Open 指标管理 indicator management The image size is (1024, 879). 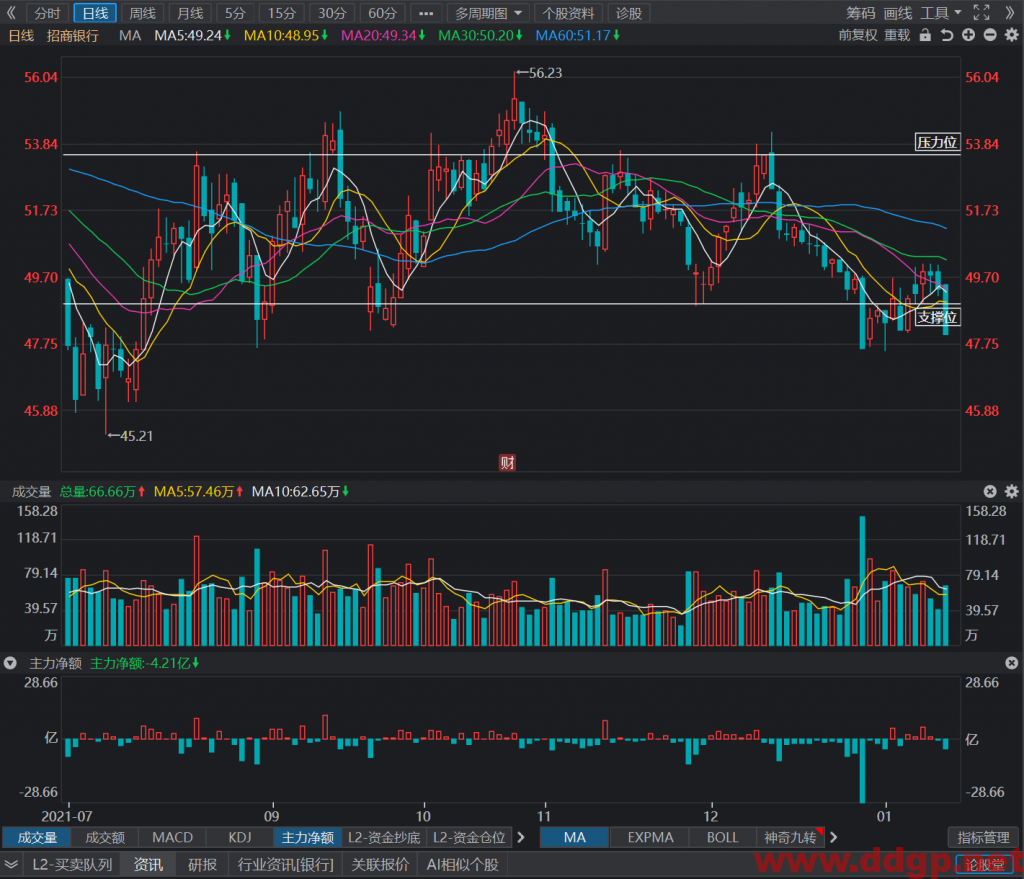[x=983, y=837]
